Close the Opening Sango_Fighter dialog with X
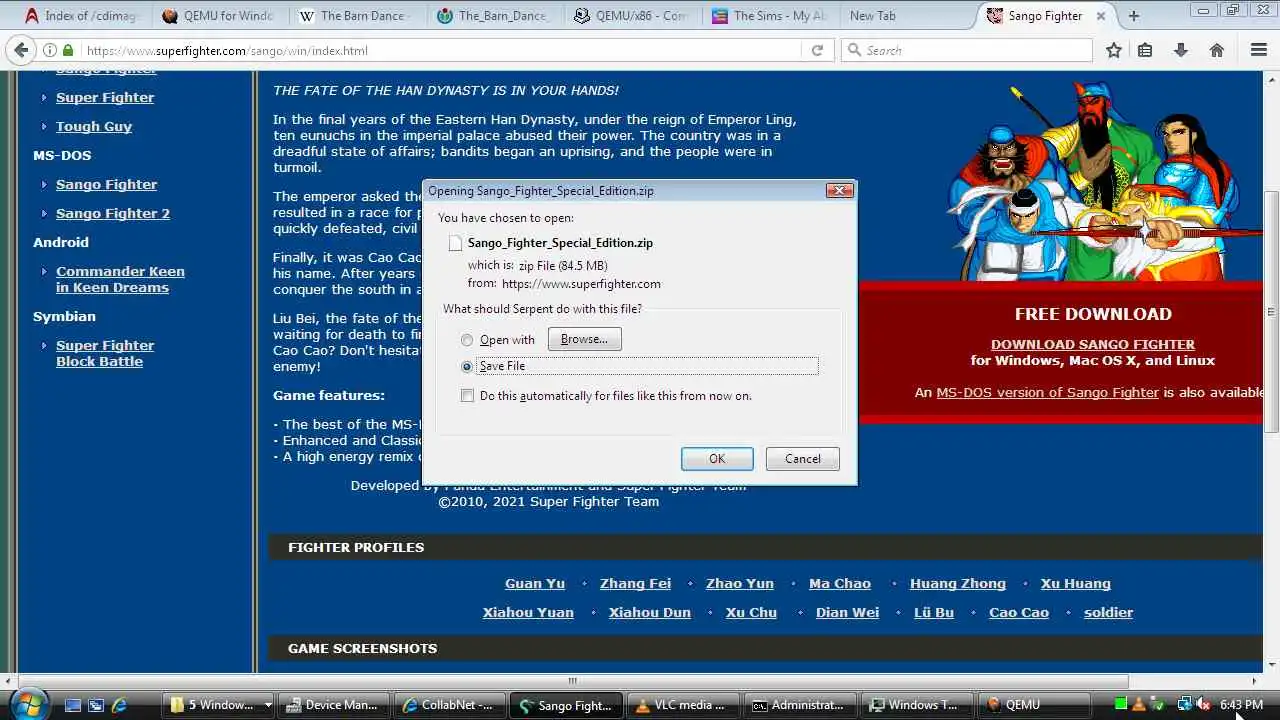Viewport: 1280px width, 720px height. pyautogui.click(x=839, y=190)
